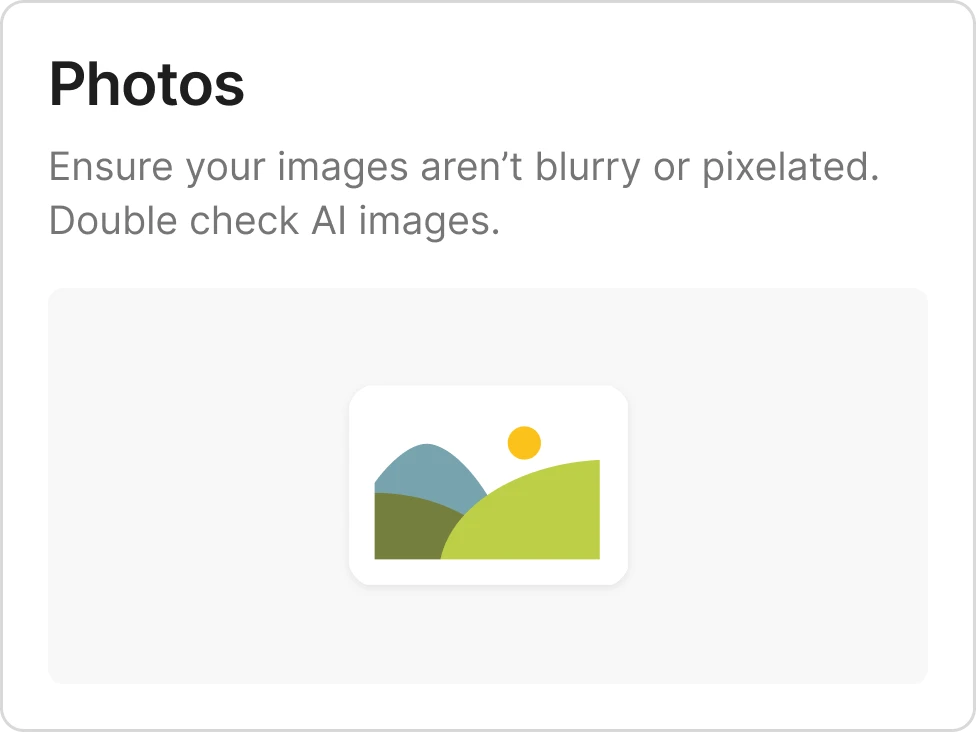This screenshot has width=976, height=732.
Task: Click empty space right of the image icon
Action: 778,486
